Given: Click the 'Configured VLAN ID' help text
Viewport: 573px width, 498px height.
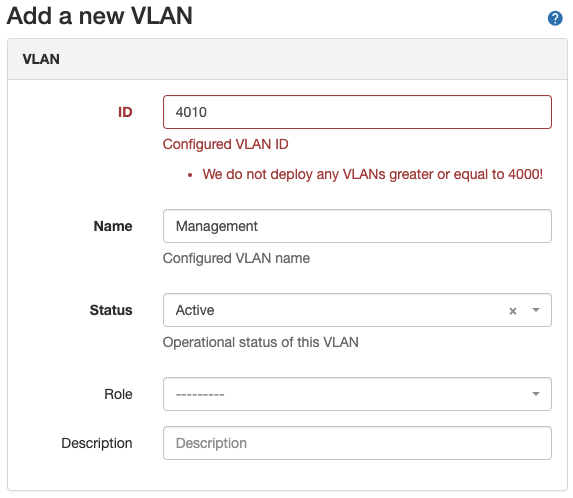Looking at the screenshot, I should [225, 144].
